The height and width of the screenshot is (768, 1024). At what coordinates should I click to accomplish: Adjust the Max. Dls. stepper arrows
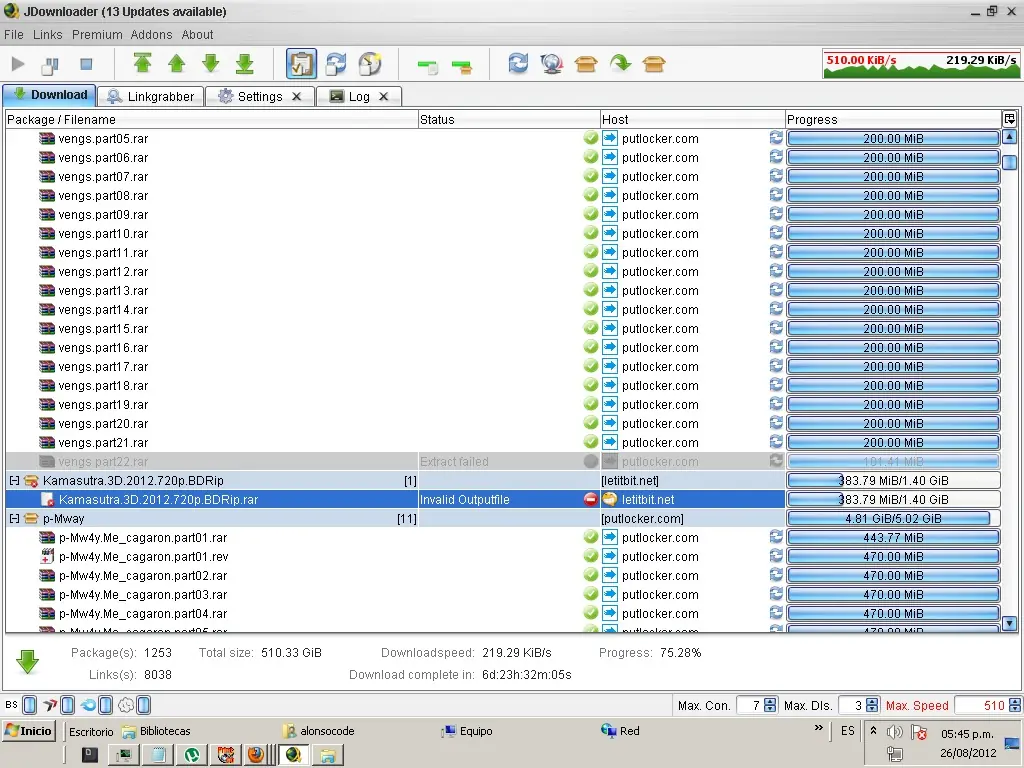872,705
